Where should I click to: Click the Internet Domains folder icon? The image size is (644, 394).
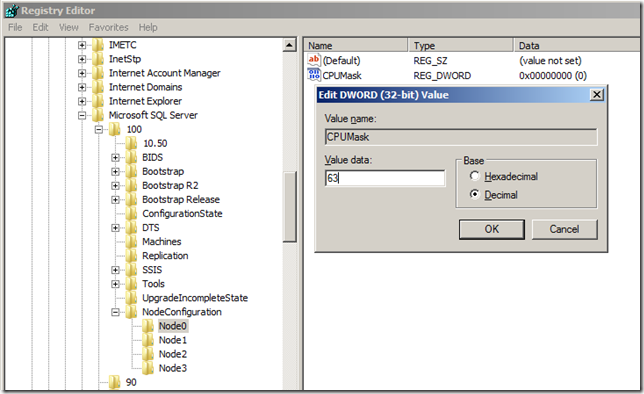click(x=98, y=87)
